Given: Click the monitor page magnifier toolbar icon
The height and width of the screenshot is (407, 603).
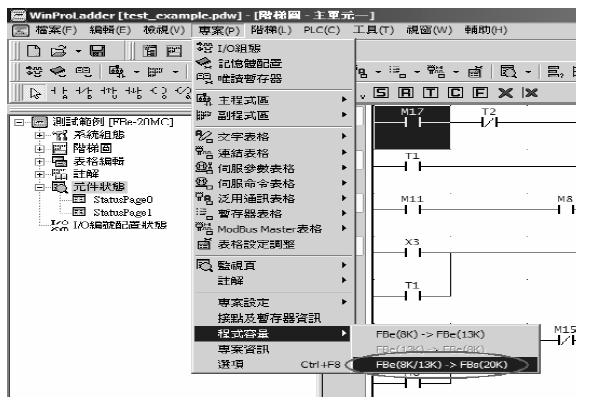Looking at the screenshot, I should [508, 72].
